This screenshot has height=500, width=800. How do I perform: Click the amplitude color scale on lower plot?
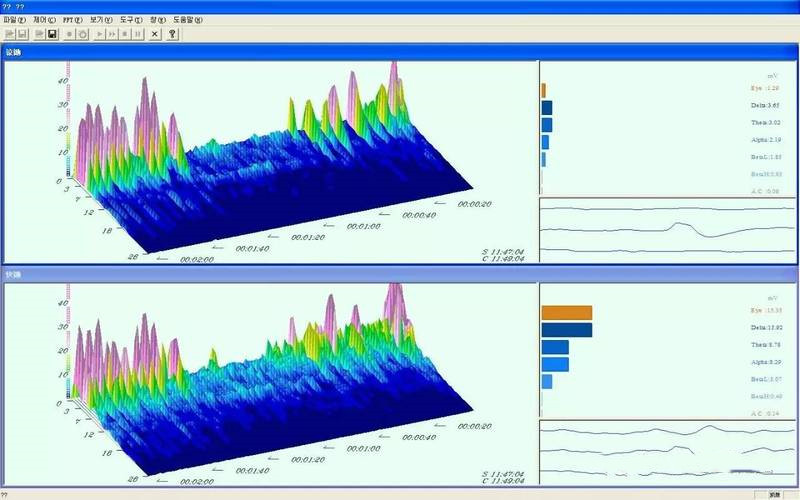(68, 341)
